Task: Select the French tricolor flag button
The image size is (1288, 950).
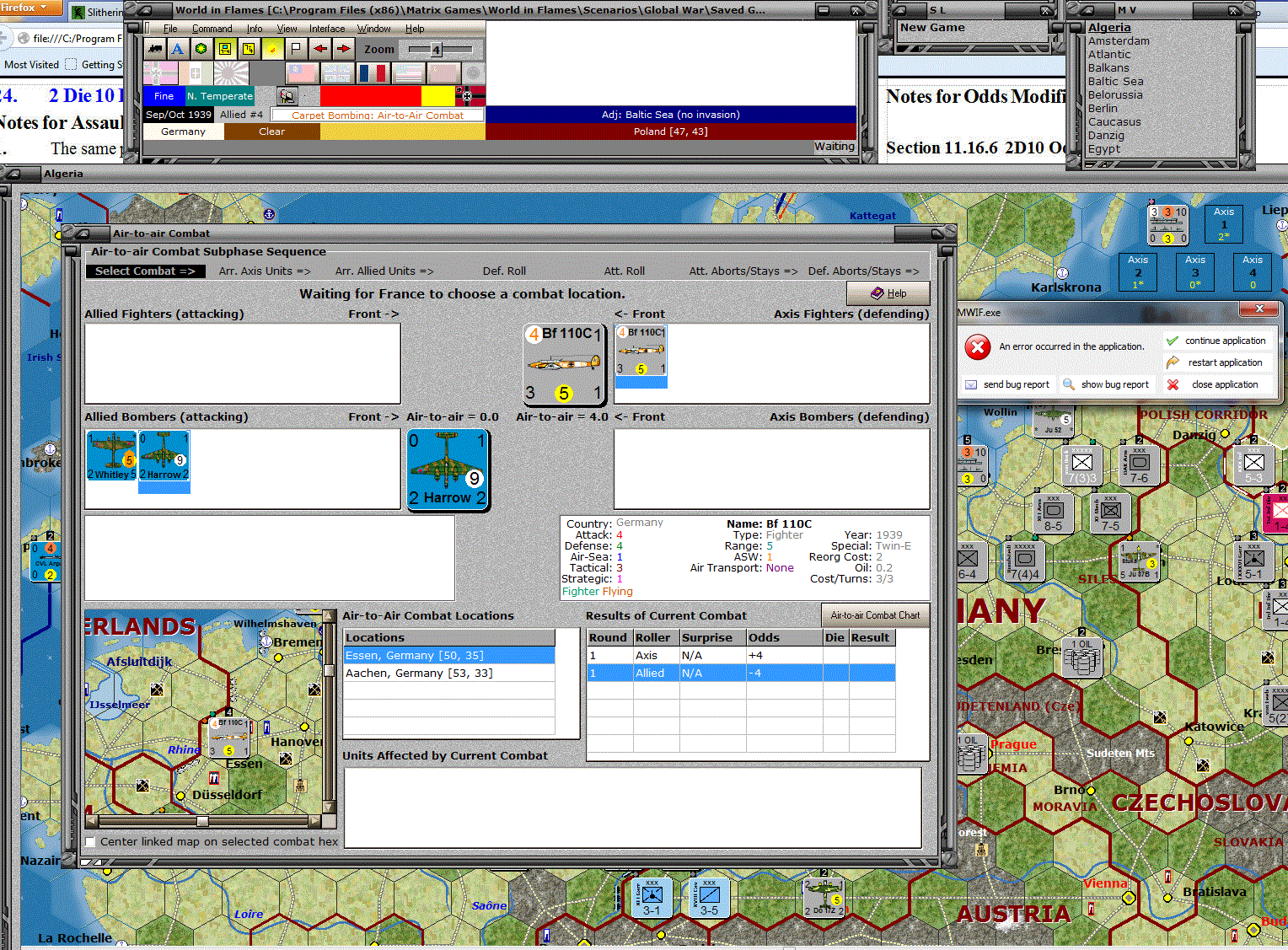Action: point(373,73)
